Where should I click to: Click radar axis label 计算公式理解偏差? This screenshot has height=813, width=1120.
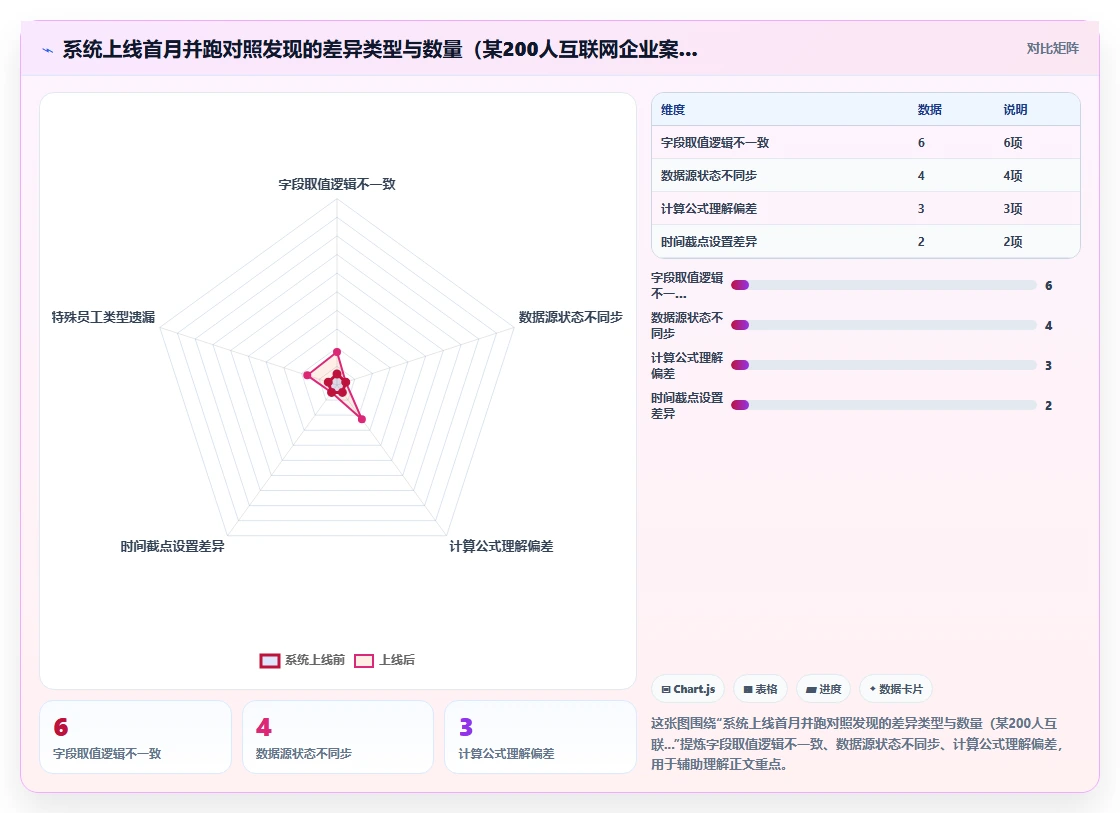click(501, 547)
